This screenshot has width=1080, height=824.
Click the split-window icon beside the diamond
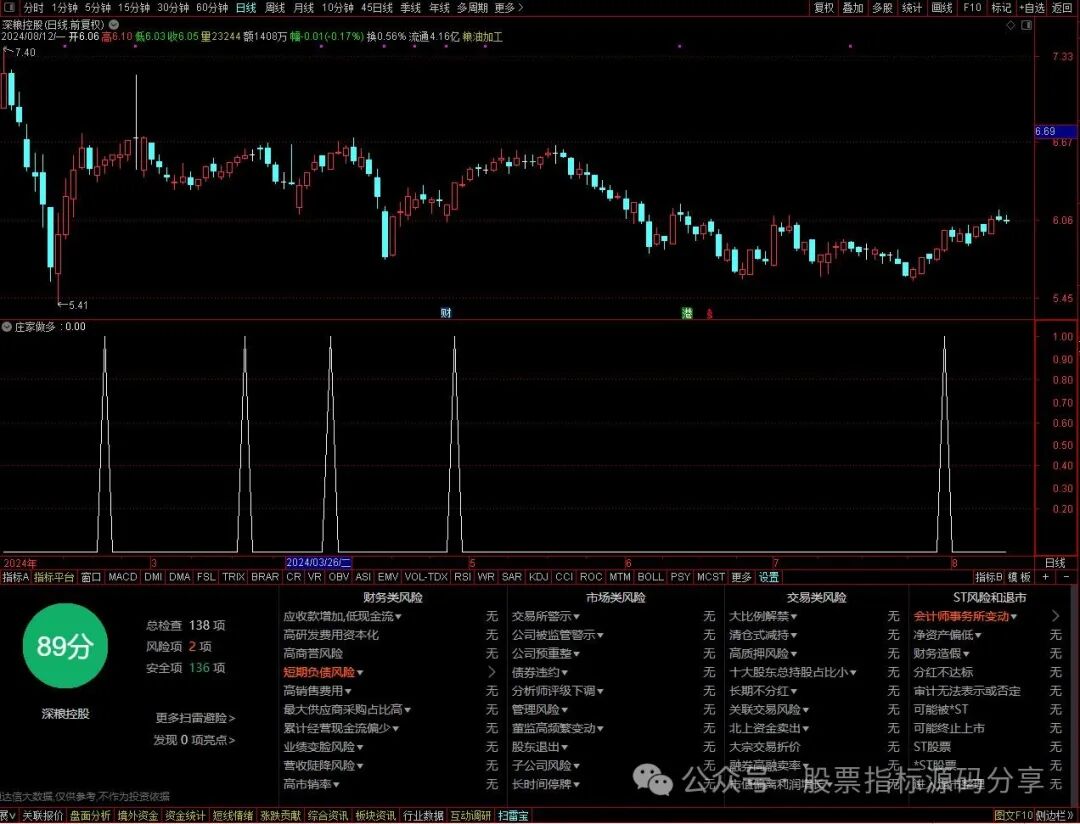click(1026, 25)
